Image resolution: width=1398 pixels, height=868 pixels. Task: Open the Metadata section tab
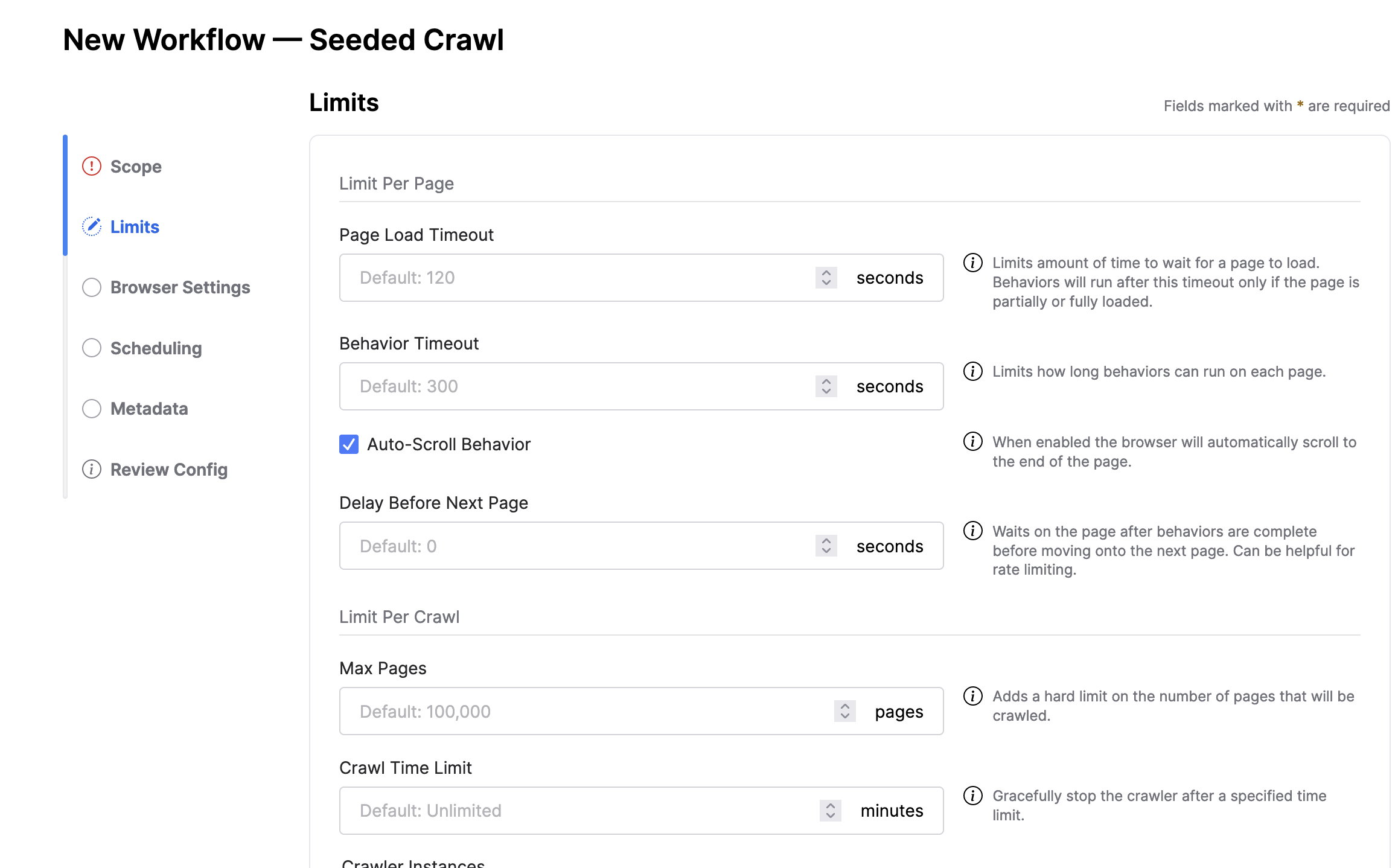coord(149,409)
